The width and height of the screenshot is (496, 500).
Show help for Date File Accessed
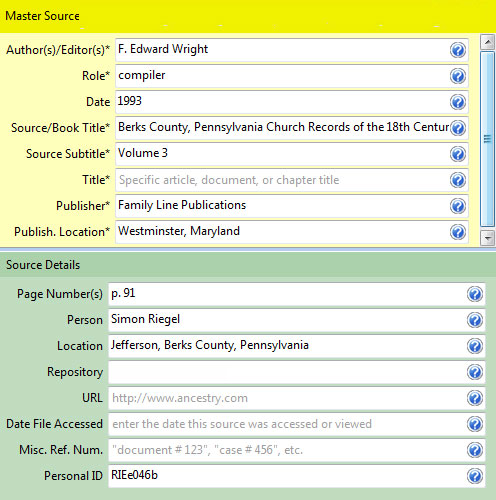point(475,424)
